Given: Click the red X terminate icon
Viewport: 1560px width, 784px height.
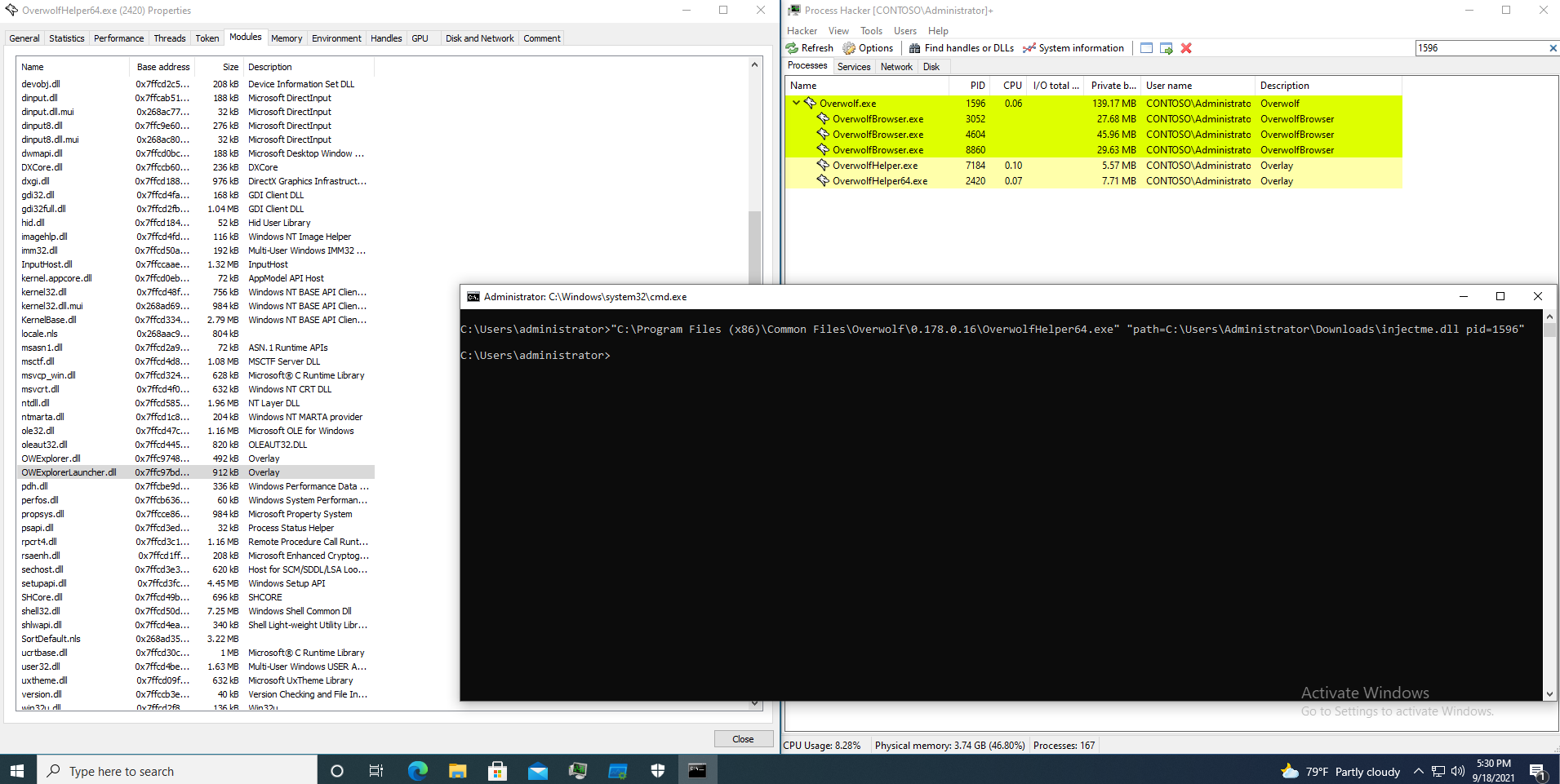Looking at the screenshot, I should point(1186,48).
